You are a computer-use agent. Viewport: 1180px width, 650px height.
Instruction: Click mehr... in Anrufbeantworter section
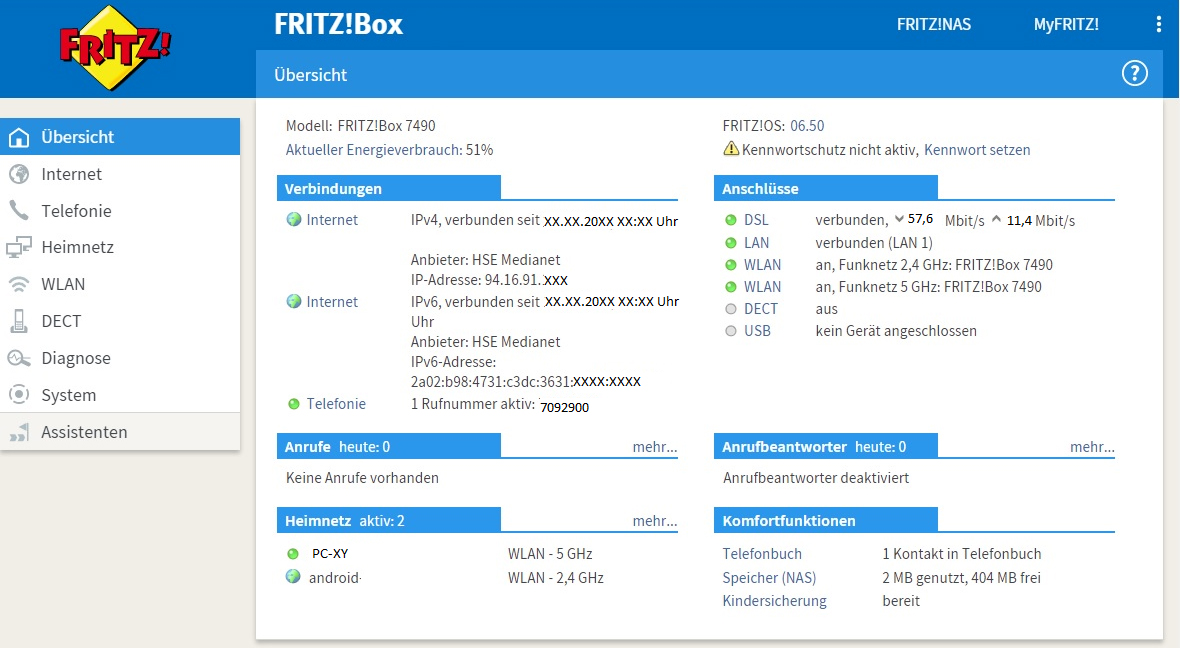click(x=1092, y=447)
